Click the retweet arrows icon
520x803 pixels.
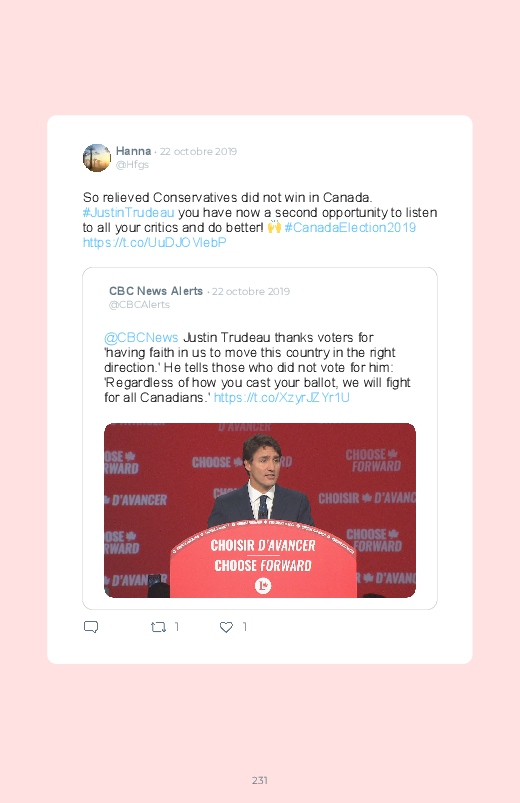click(x=158, y=627)
